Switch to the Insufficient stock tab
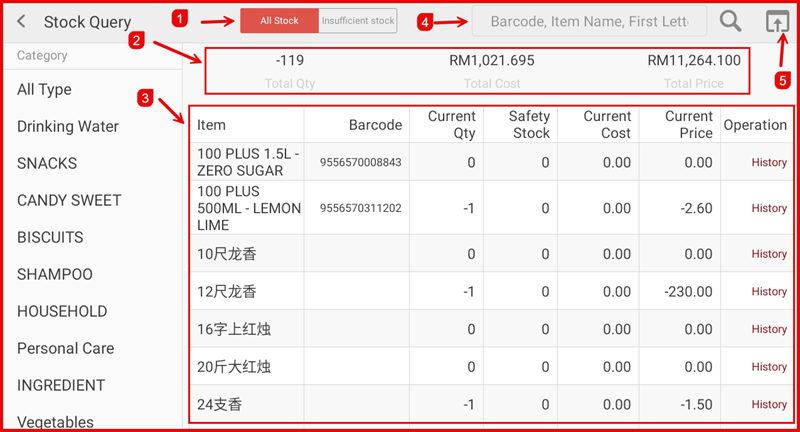Screen dimensions: 800x432 point(358,21)
